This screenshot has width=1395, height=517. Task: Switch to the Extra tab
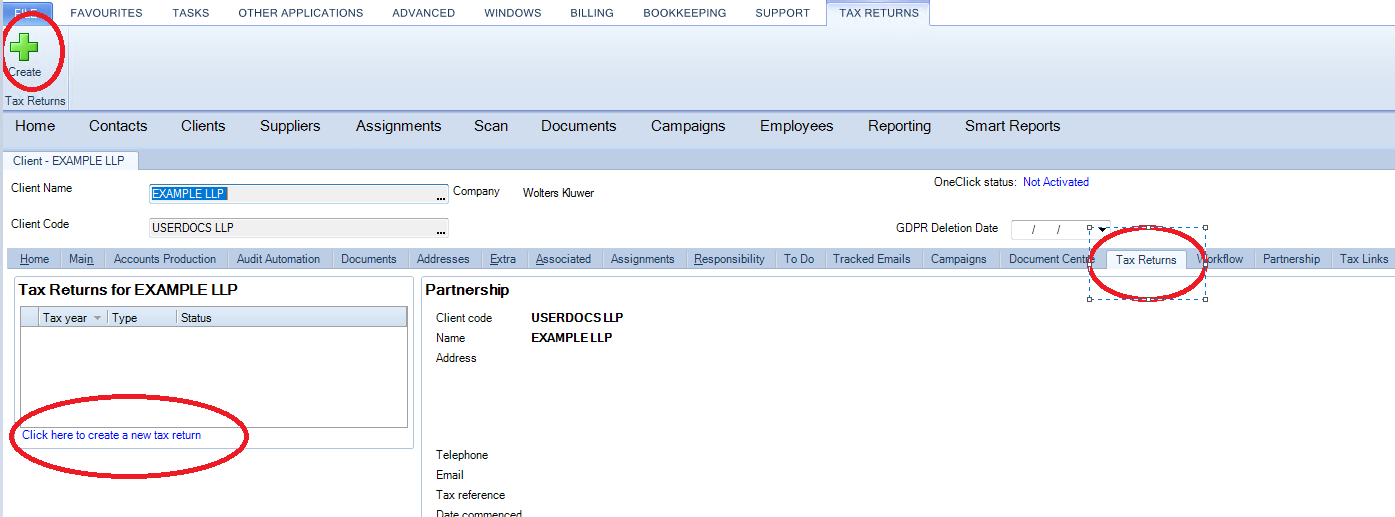[x=503, y=259]
